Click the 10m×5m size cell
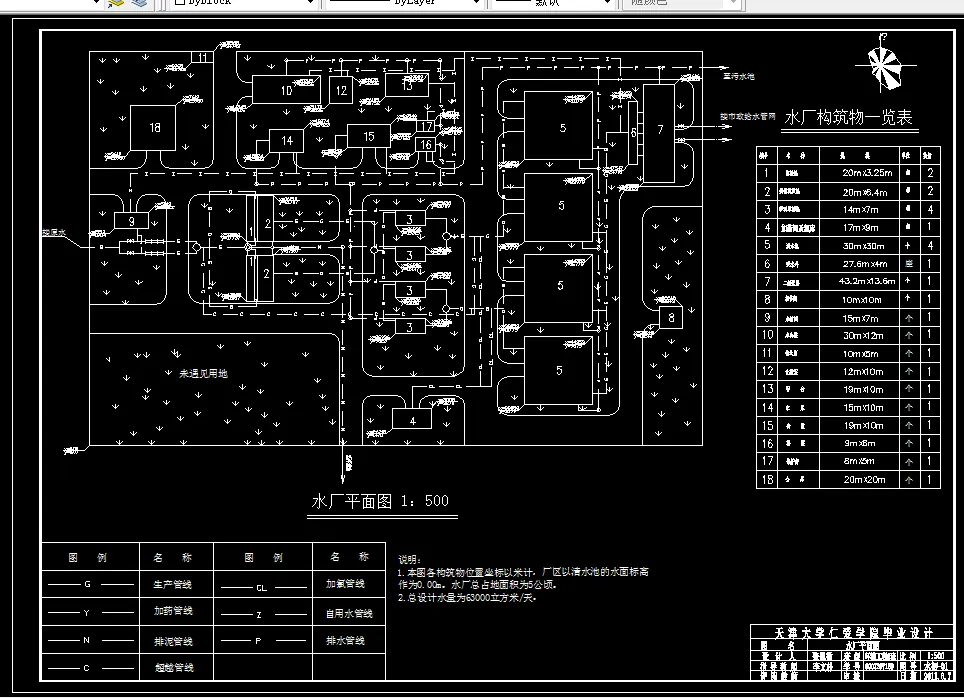The width and height of the screenshot is (964, 698). pyautogui.click(x=859, y=354)
